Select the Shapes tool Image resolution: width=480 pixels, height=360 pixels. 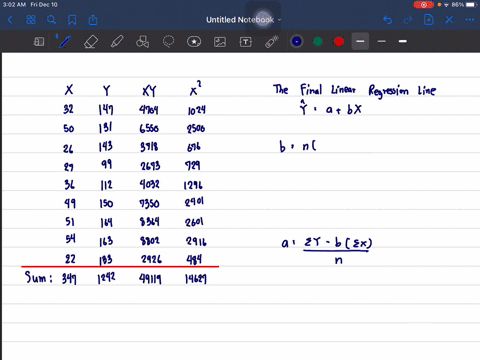[142, 42]
